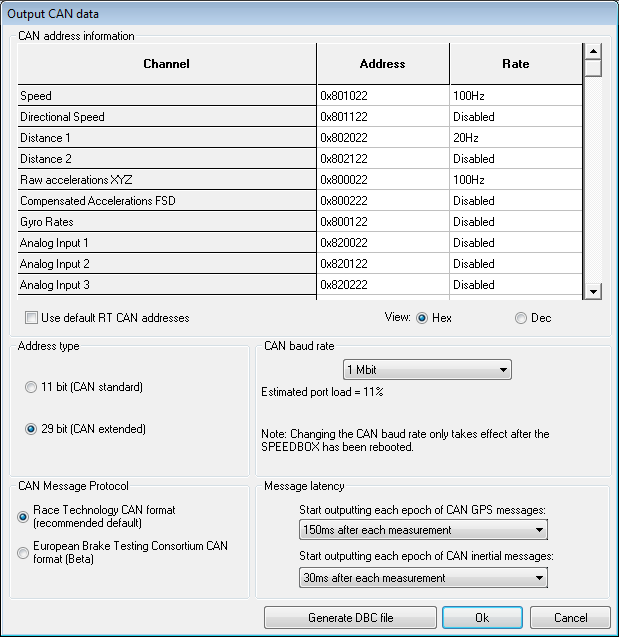Click Generate DBC file button
Viewport: 619px width, 637px height.
point(350,618)
